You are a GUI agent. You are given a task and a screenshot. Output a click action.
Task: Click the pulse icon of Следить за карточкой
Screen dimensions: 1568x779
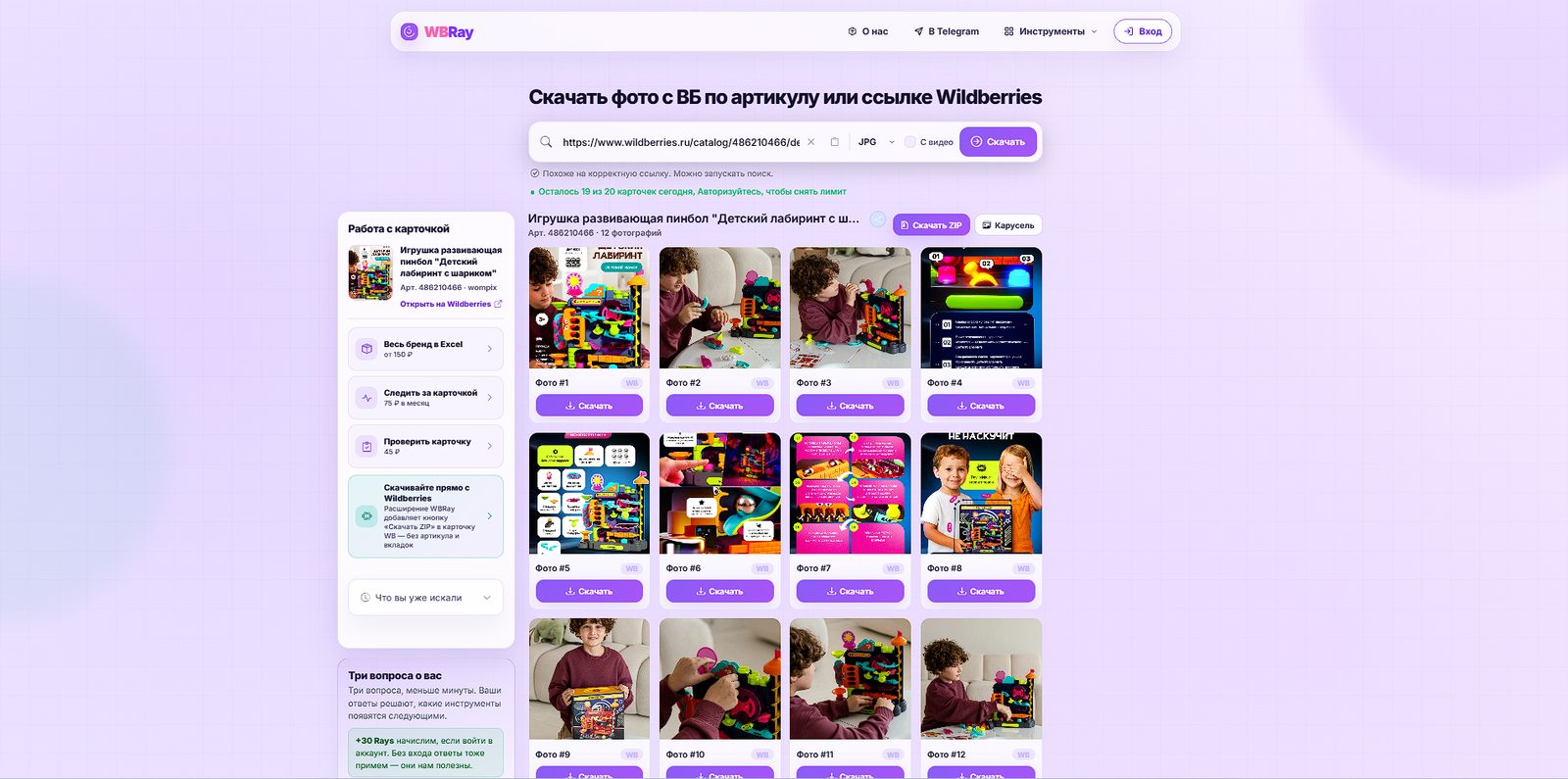coord(367,398)
